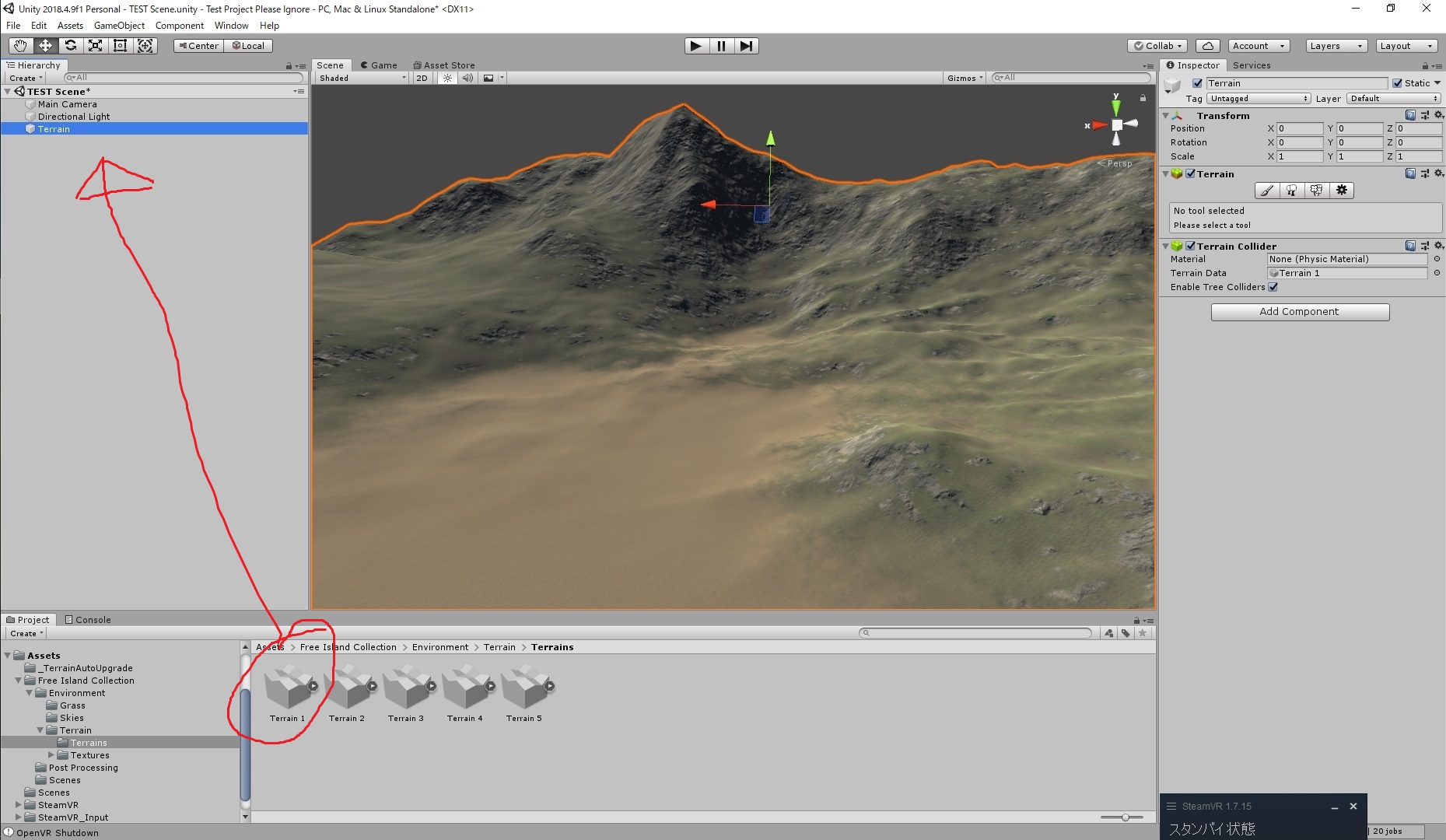This screenshot has height=840, width=1446.
Task: Select the Hand pan tool
Action: [x=20, y=45]
